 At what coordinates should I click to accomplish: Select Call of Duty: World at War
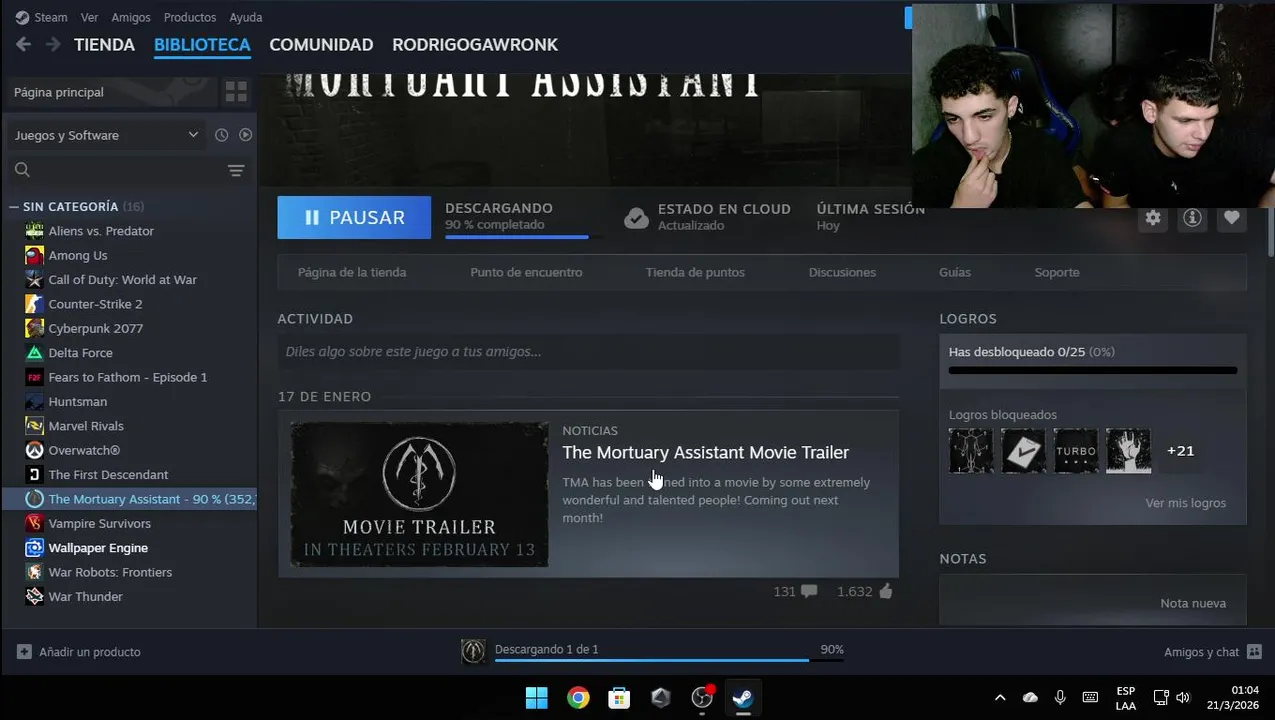[x=122, y=280]
